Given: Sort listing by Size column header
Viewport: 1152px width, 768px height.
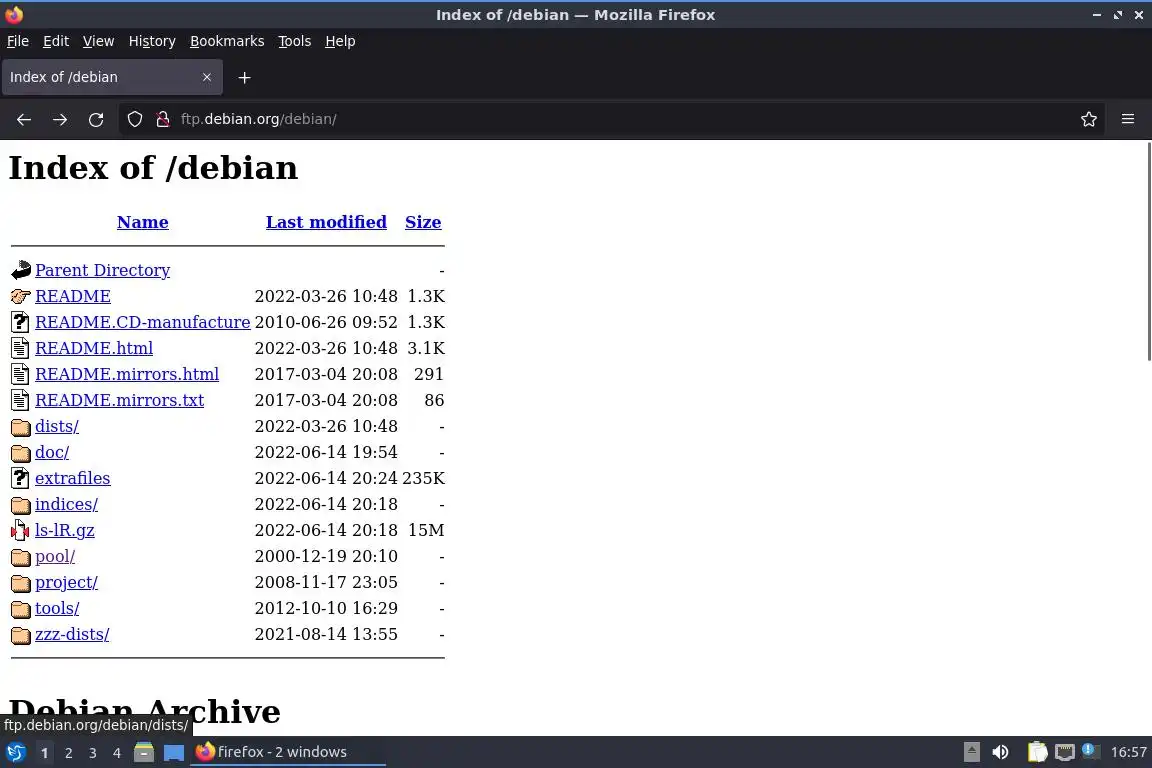Looking at the screenshot, I should pos(423,222).
